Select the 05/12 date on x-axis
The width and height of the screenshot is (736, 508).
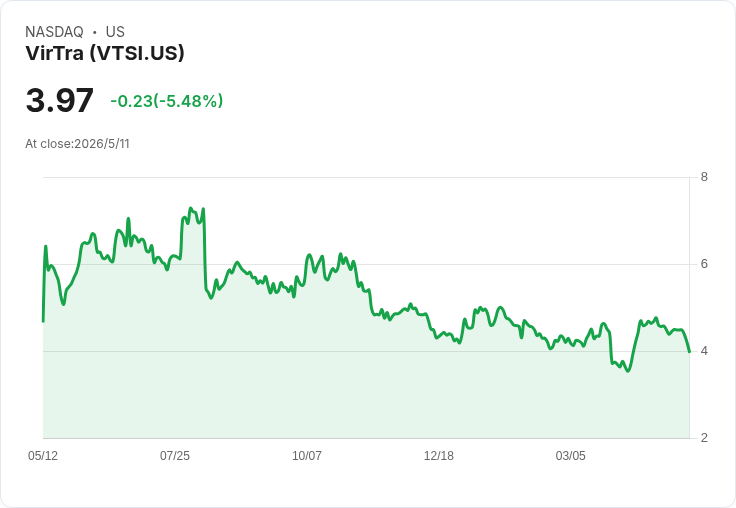pyautogui.click(x=43, y=455)
